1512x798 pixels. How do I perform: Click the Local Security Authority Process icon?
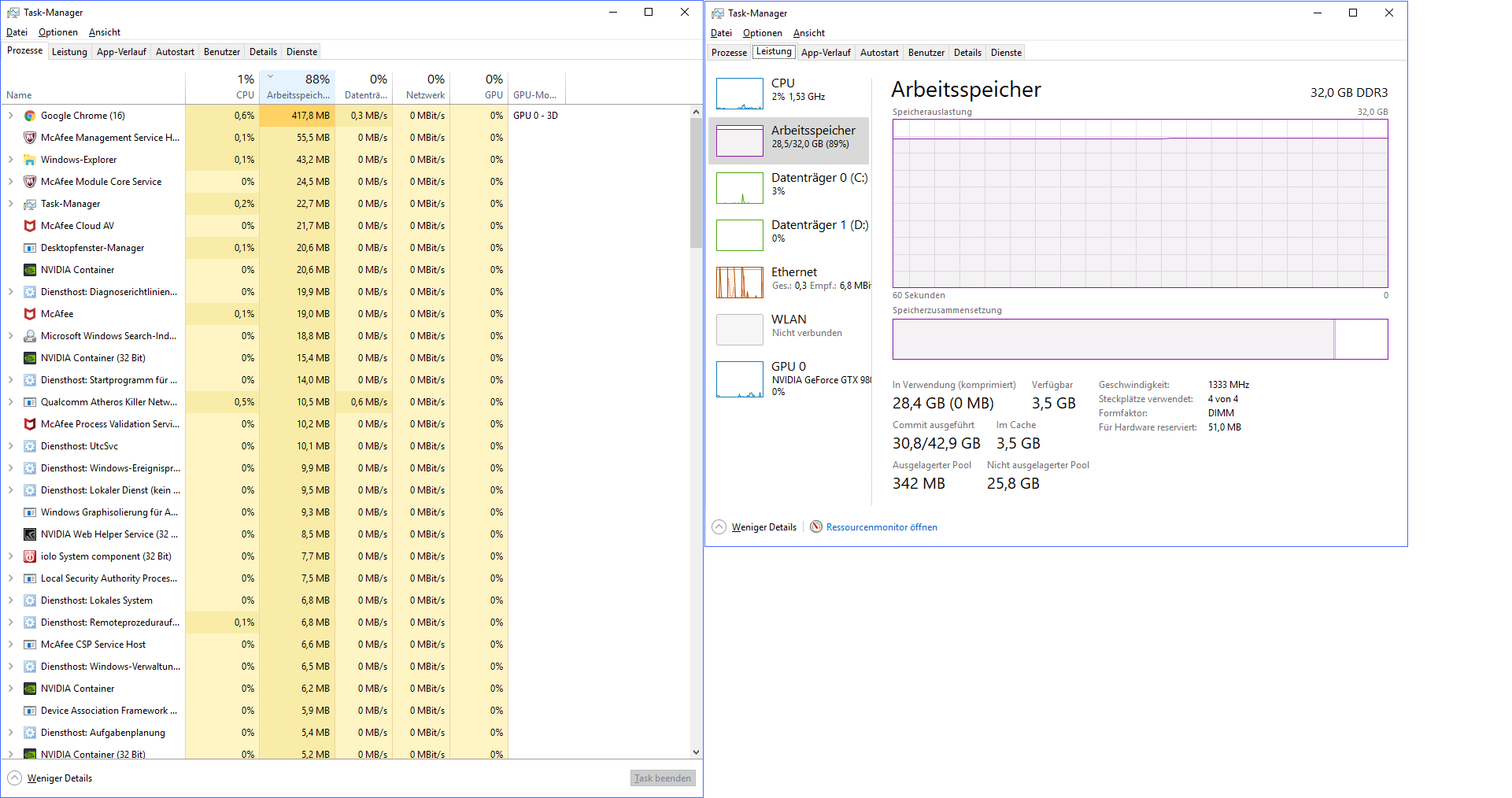[30, 578]
